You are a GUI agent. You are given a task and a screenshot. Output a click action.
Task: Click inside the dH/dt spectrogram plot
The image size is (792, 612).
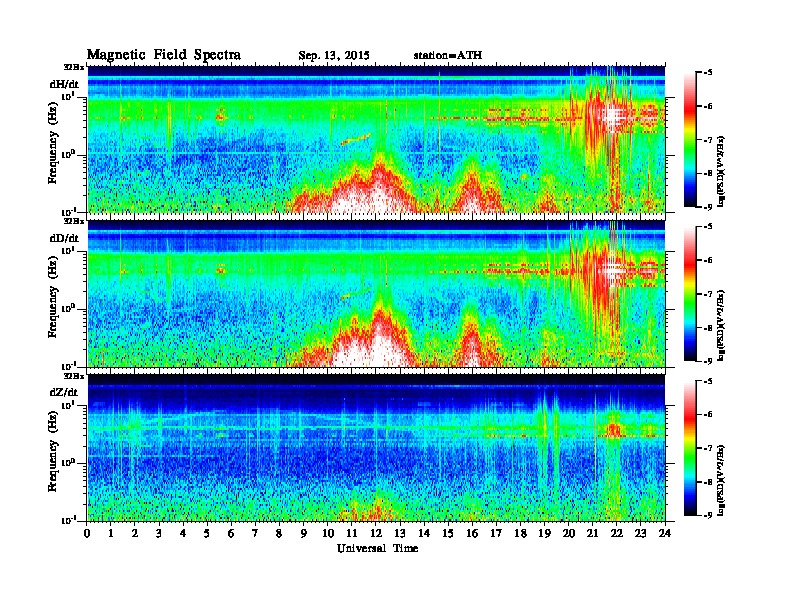(376, 139)
